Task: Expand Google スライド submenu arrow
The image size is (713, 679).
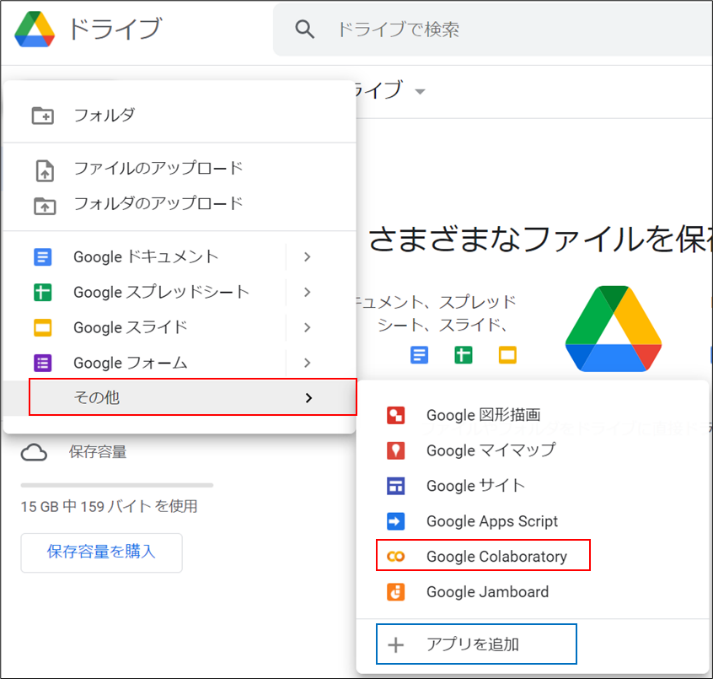Action: pyautogui.click(x=307, y=327)
